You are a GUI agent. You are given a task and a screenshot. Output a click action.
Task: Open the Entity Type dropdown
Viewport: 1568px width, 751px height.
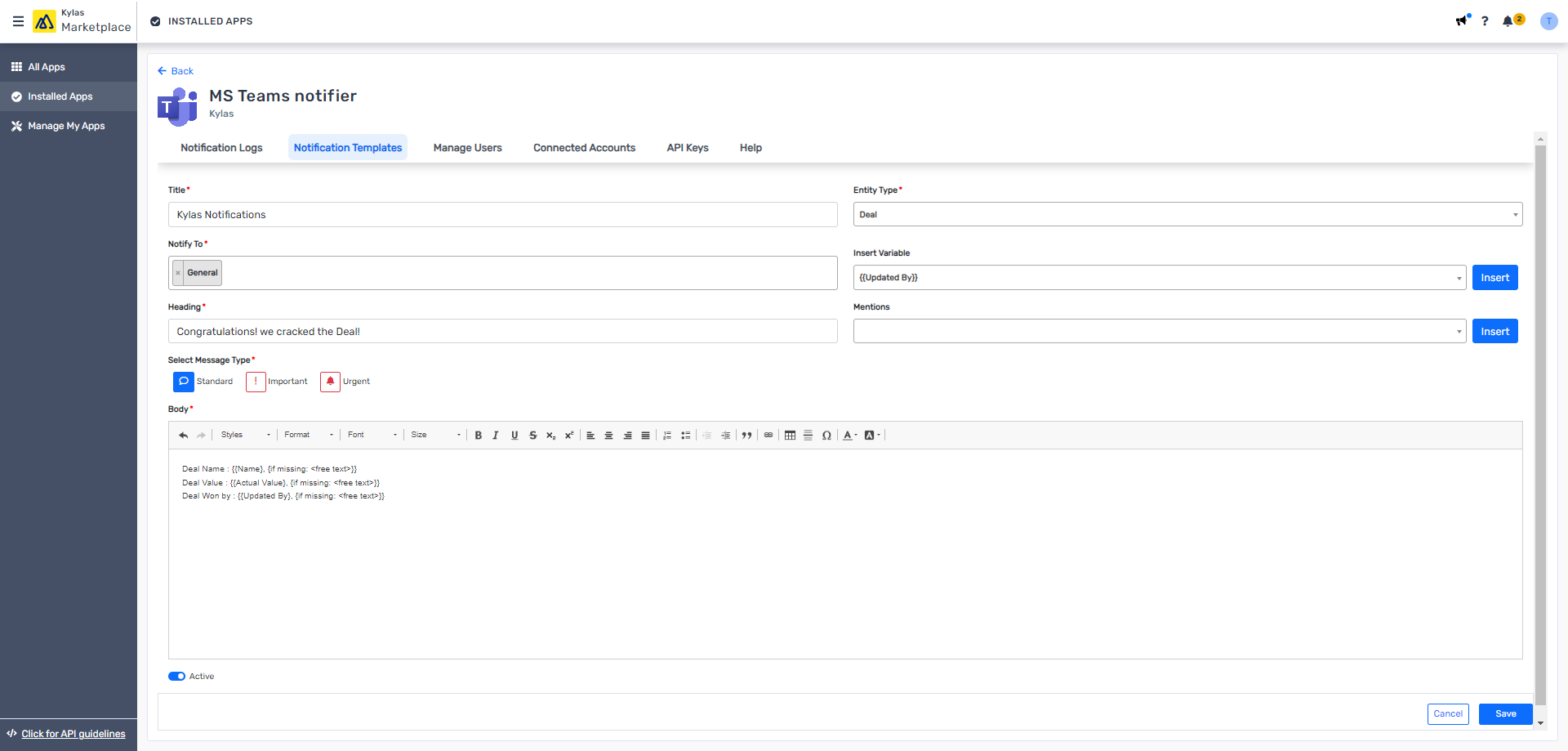click(x=1187, y=215)
